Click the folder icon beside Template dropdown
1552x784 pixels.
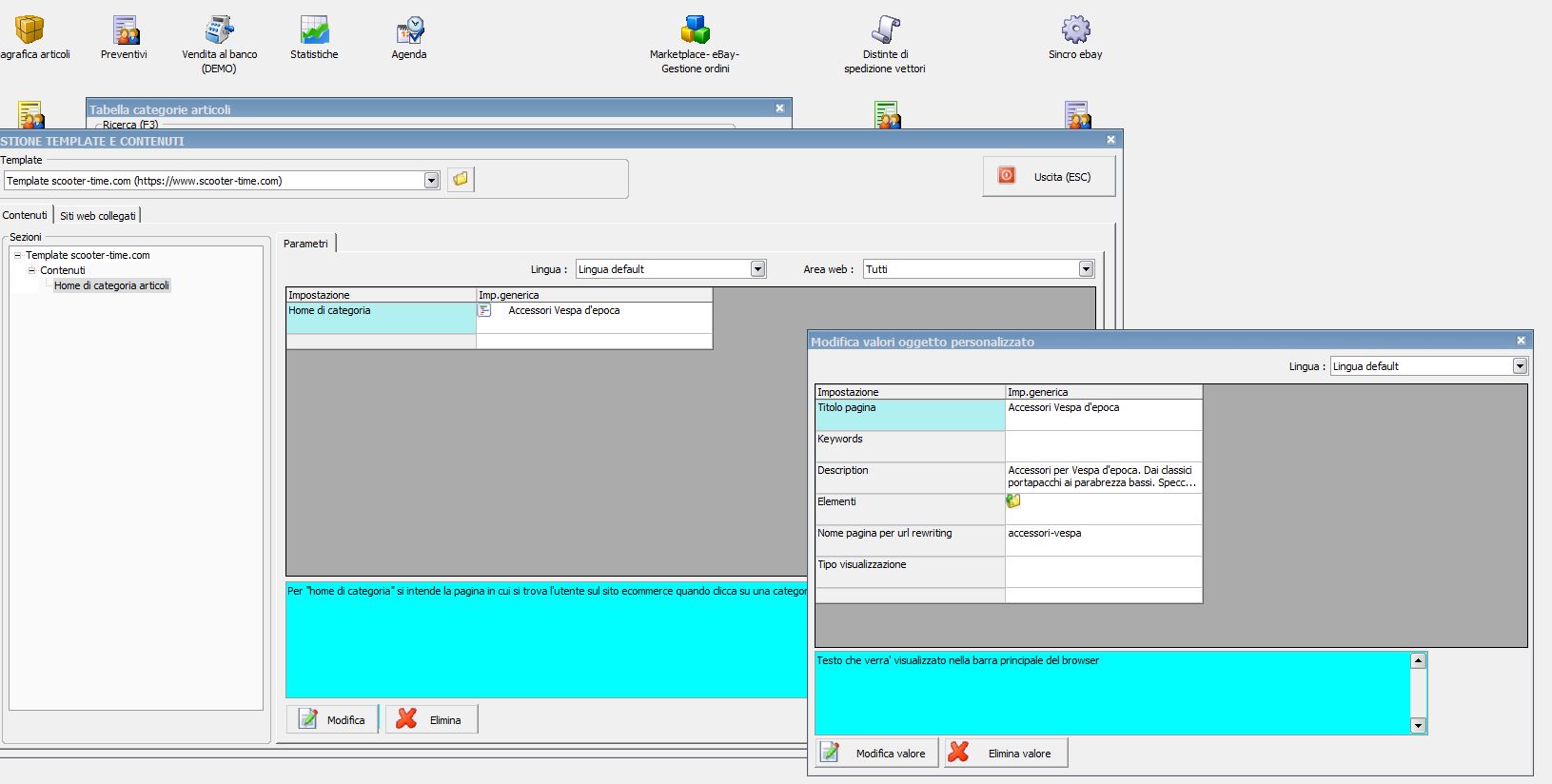(461, 179)
